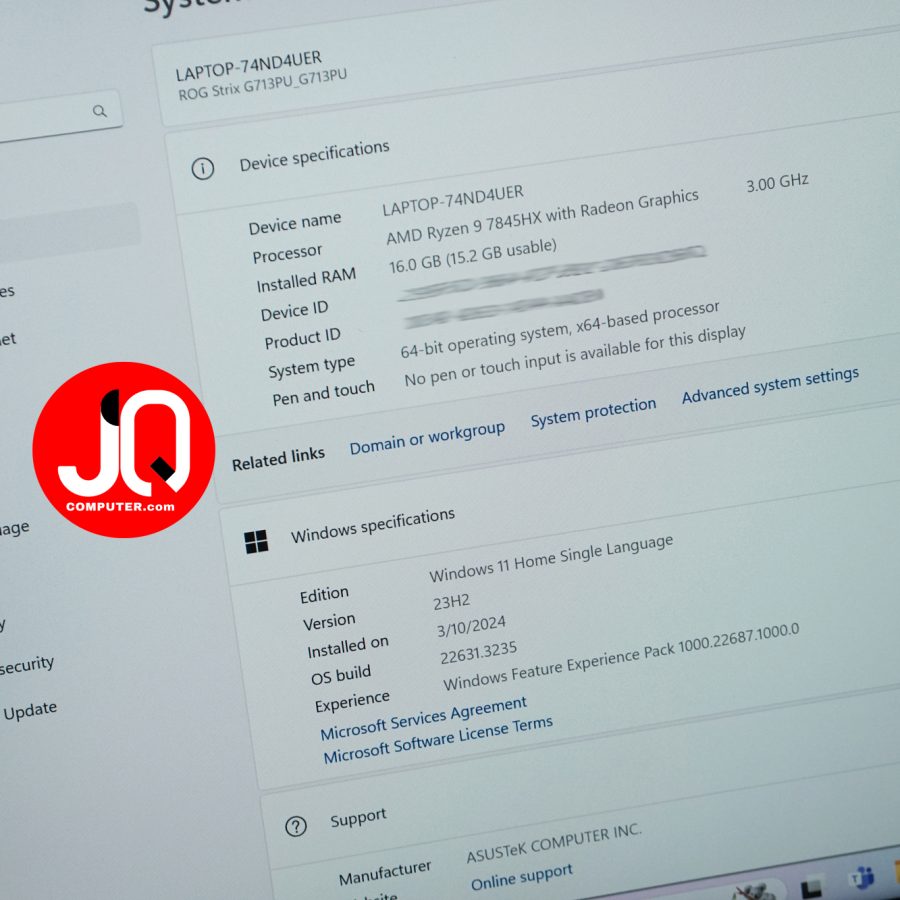Click the Processor label
Viewport: 900px width, 900px height.
click(288, 253)
